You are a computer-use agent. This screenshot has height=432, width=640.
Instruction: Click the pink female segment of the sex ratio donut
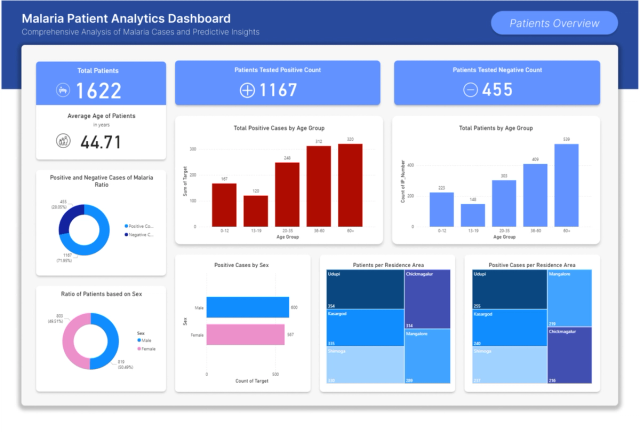pyautogui.click(x=68, y=341)
